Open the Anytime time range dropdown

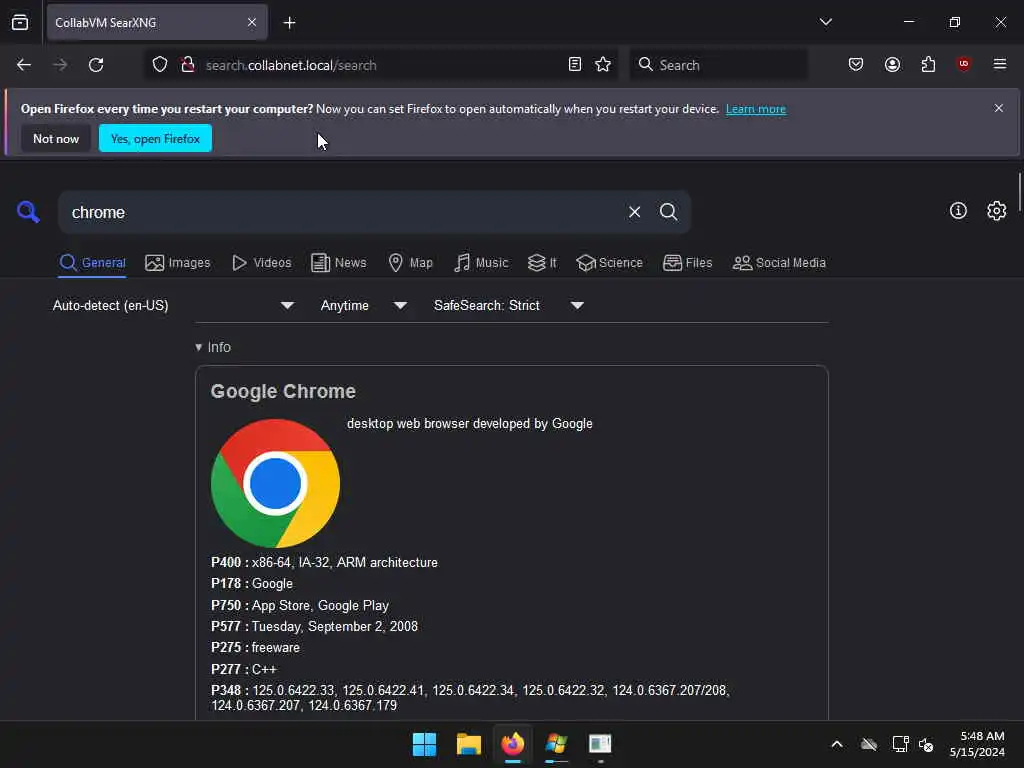[364, 306]
